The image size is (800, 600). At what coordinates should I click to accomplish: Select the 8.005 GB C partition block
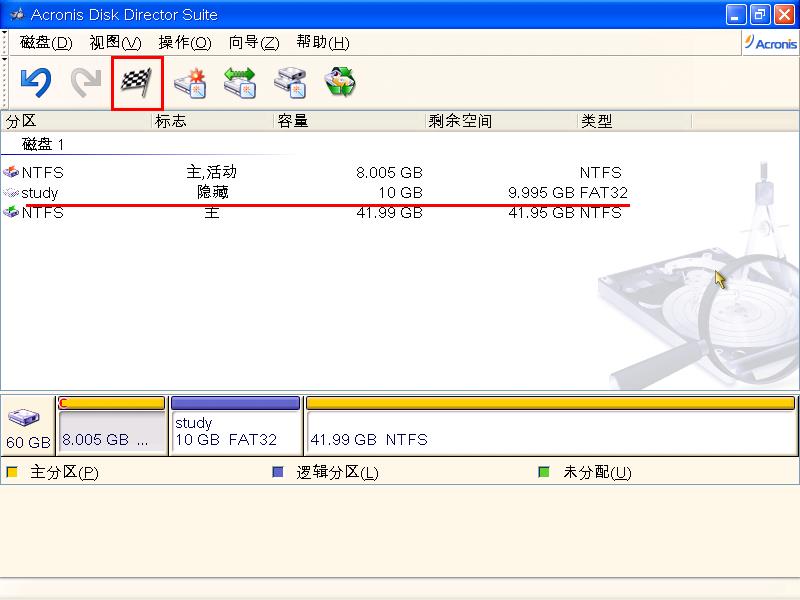(112, 426)
